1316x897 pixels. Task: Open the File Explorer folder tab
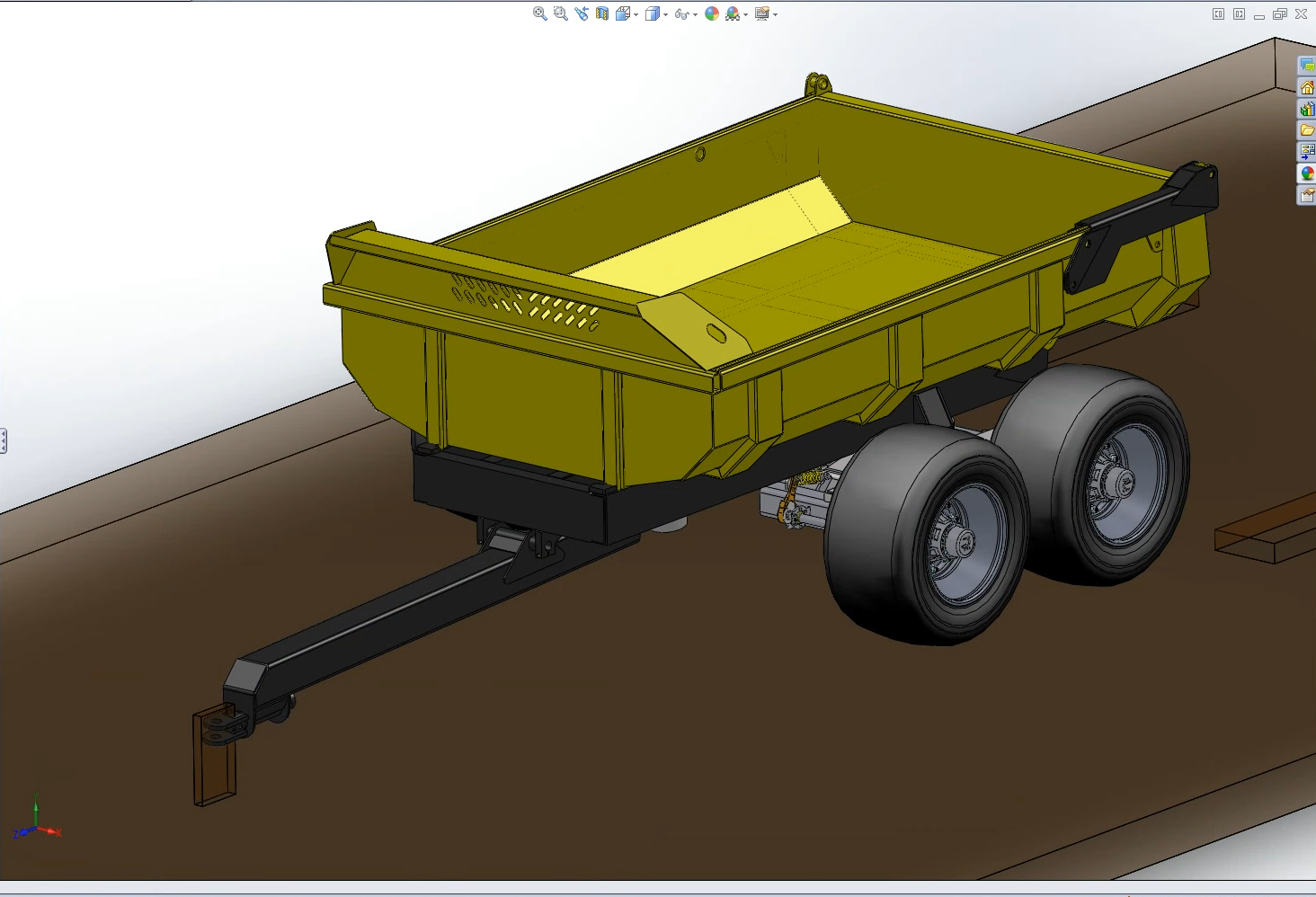[1307, 130]
